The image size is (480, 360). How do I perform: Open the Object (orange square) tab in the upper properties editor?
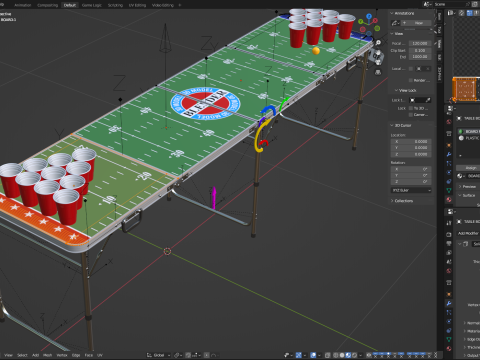[x=449, y=145]
